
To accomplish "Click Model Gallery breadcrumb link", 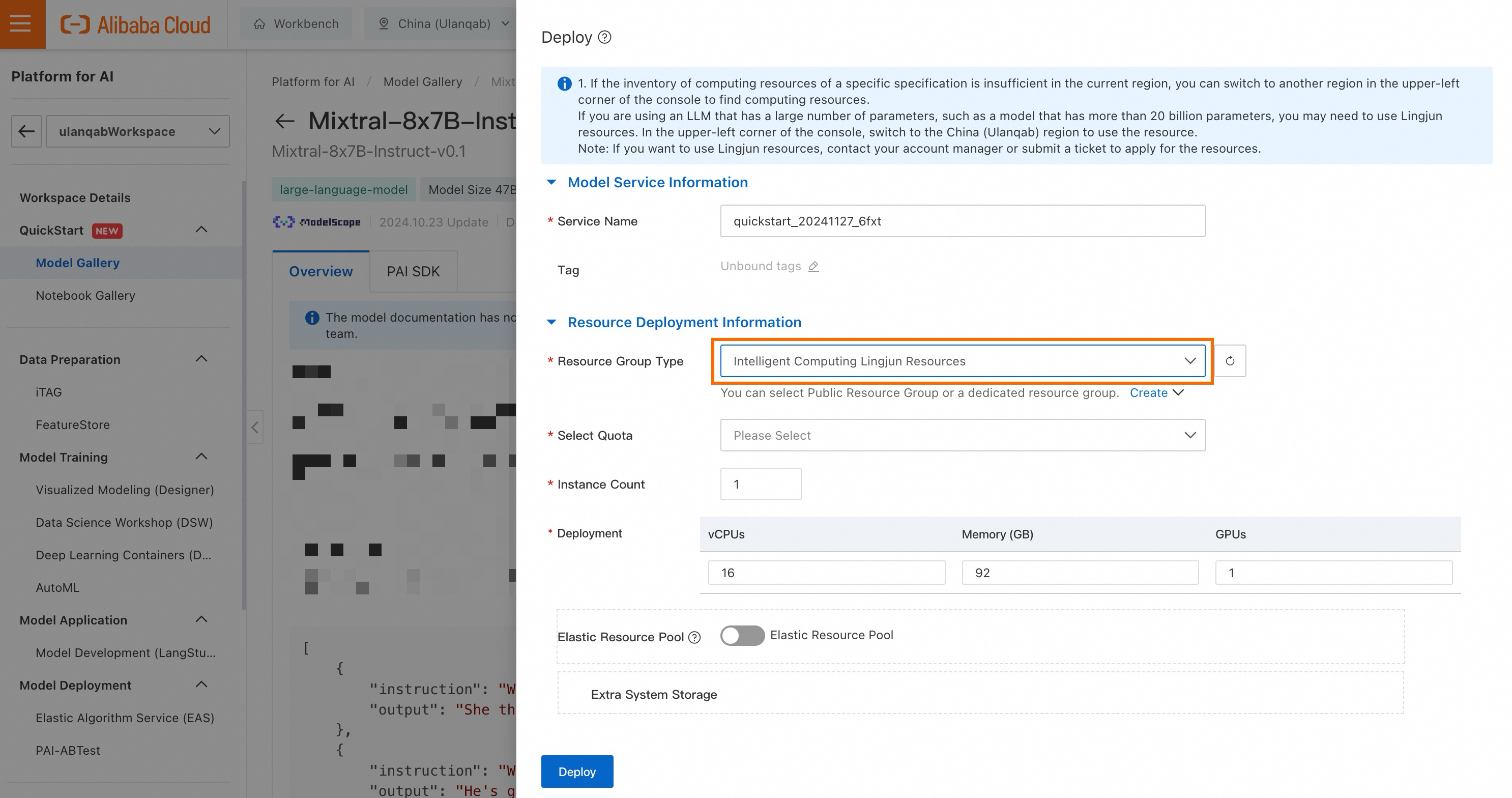I will click(x=423, y=81).
